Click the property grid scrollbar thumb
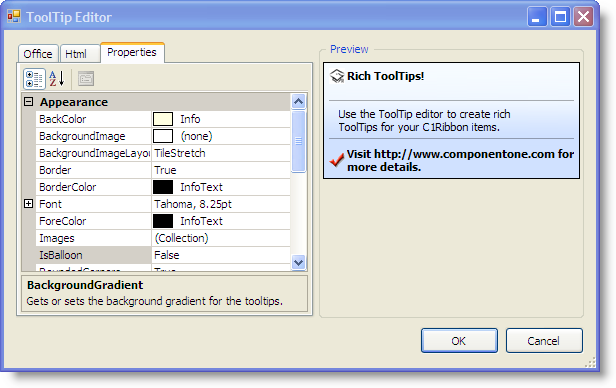The image size is (616, 388). 299,141
